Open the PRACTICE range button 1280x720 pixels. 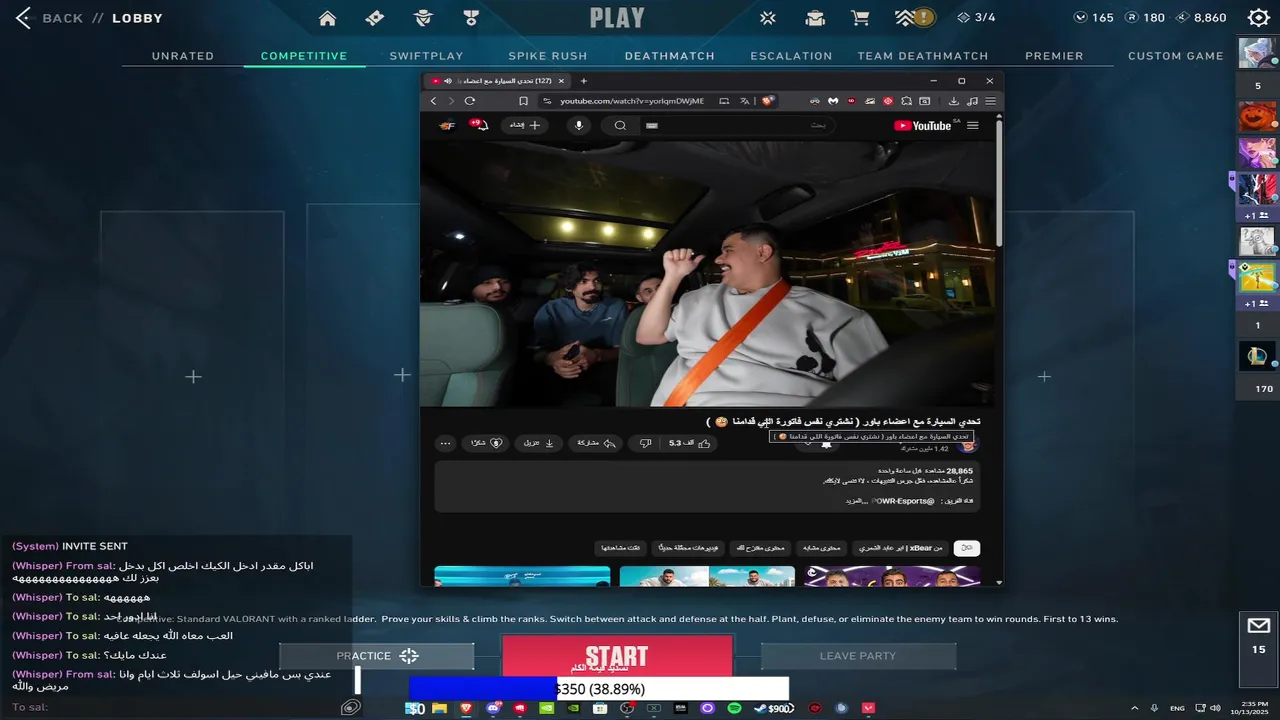376,656
